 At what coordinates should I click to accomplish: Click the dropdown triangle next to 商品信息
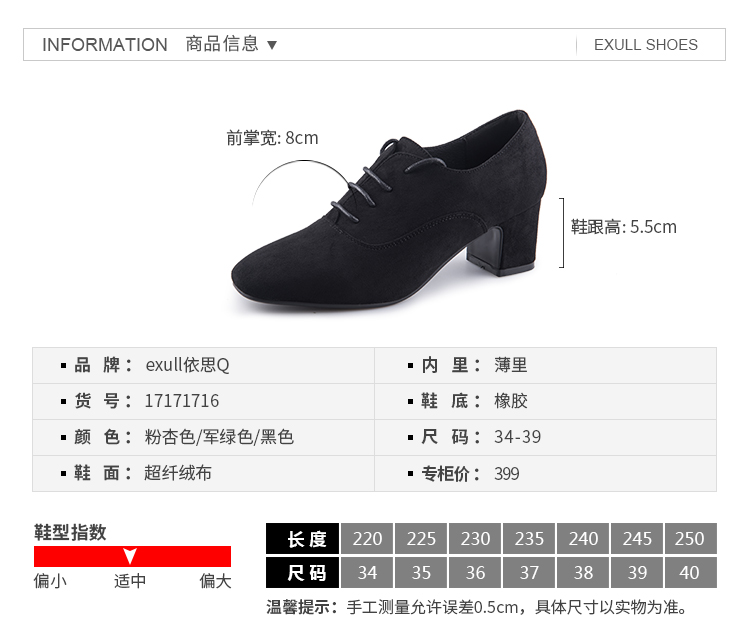272,45
